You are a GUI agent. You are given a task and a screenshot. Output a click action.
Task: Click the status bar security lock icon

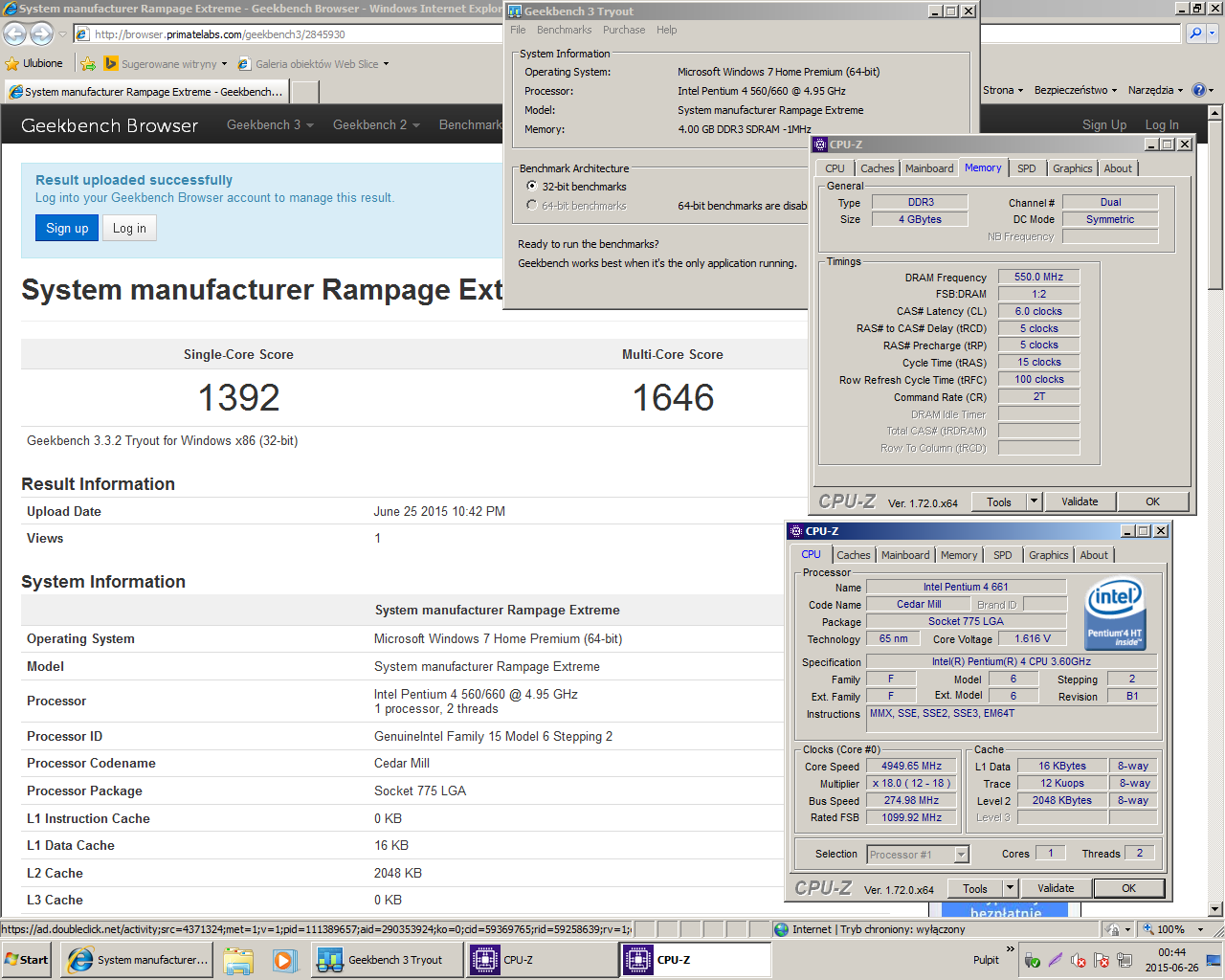(x=1112, y=929)
